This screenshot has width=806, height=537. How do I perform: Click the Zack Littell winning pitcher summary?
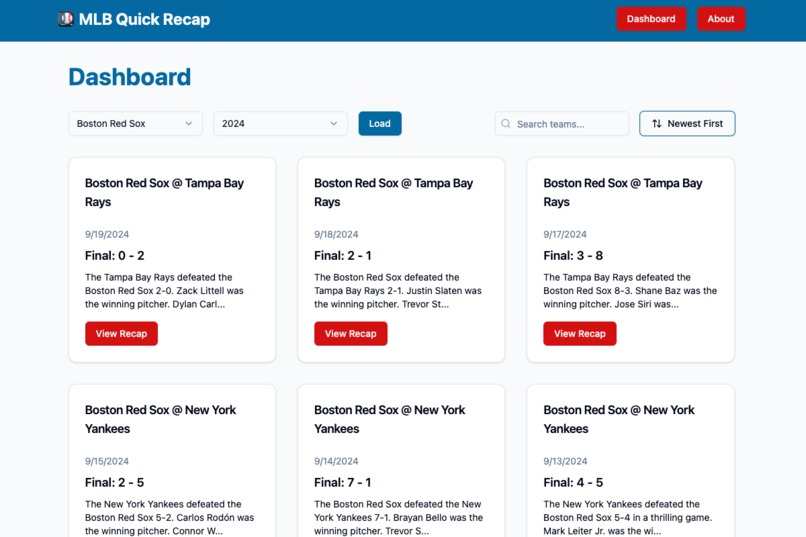point(164,291)
